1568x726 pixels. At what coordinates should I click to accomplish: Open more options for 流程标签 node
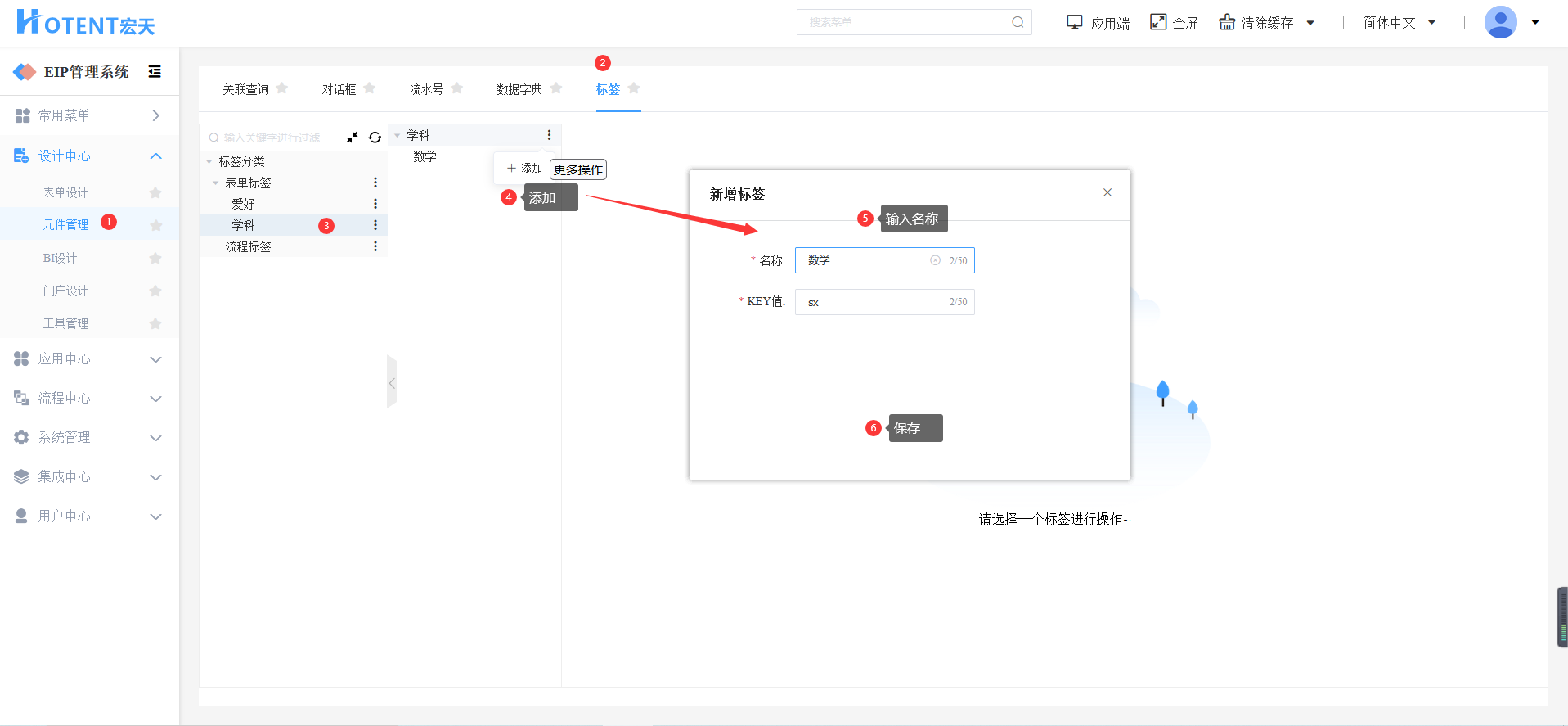click(x=375, y=246)
